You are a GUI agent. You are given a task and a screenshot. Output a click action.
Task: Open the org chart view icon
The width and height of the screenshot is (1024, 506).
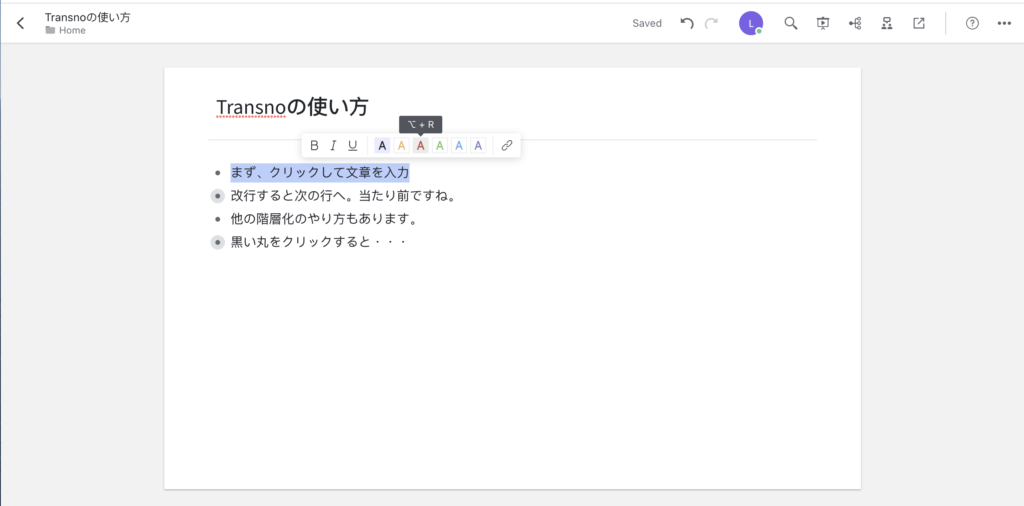point(887,24)
